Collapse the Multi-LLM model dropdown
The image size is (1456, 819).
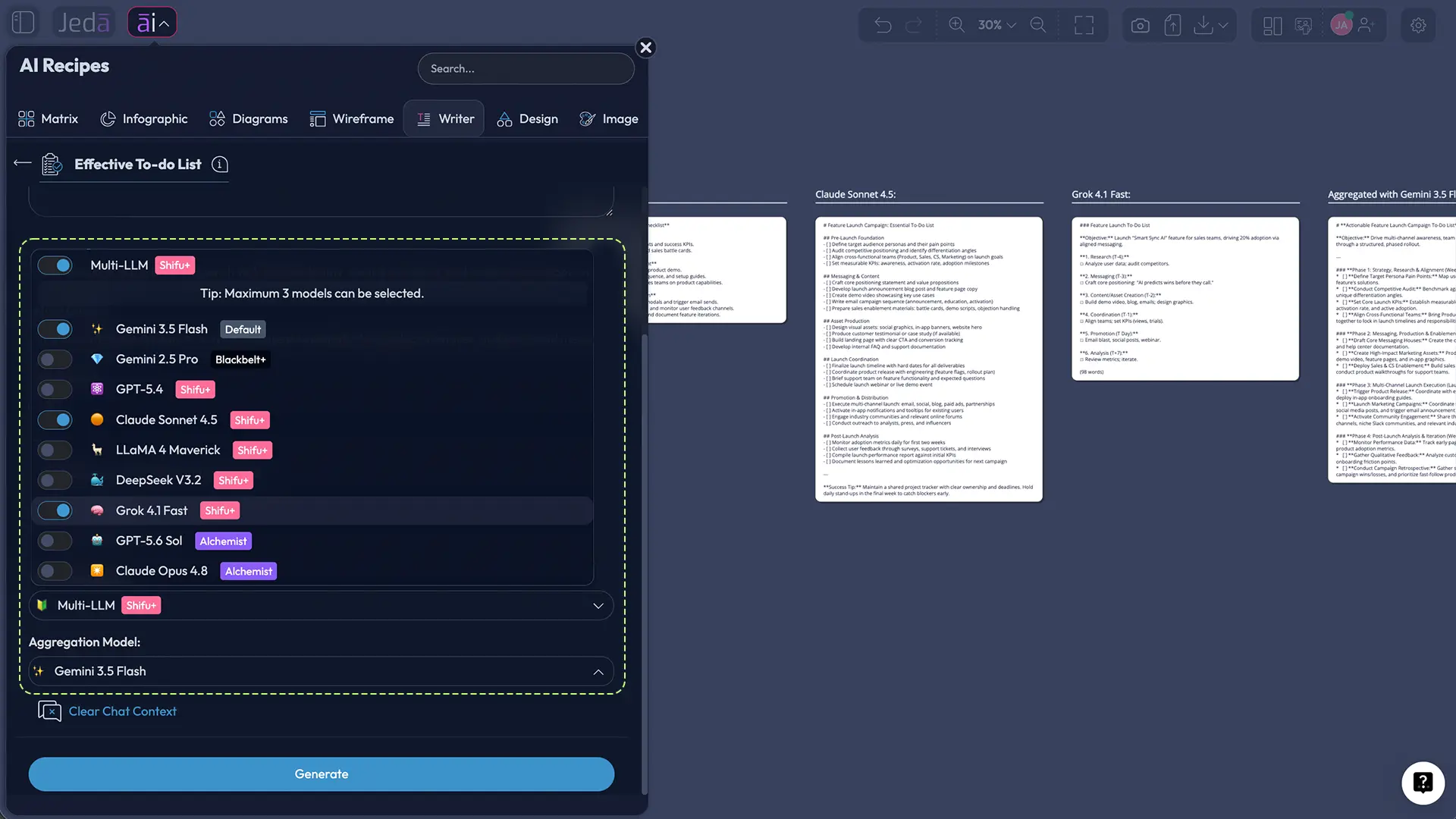(x=321, y=606)
